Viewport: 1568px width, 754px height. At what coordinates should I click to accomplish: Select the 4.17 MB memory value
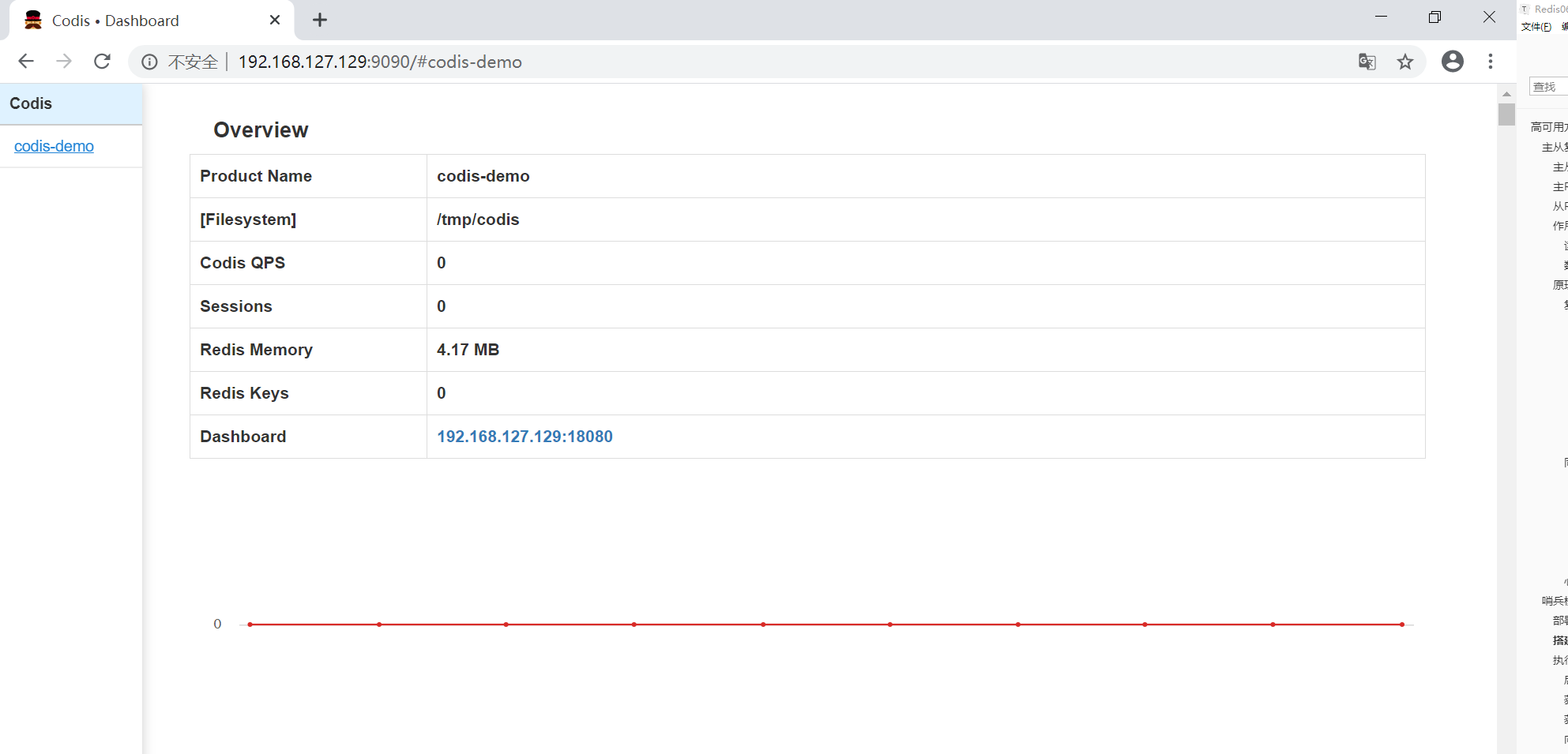click(x=468, y=350)
